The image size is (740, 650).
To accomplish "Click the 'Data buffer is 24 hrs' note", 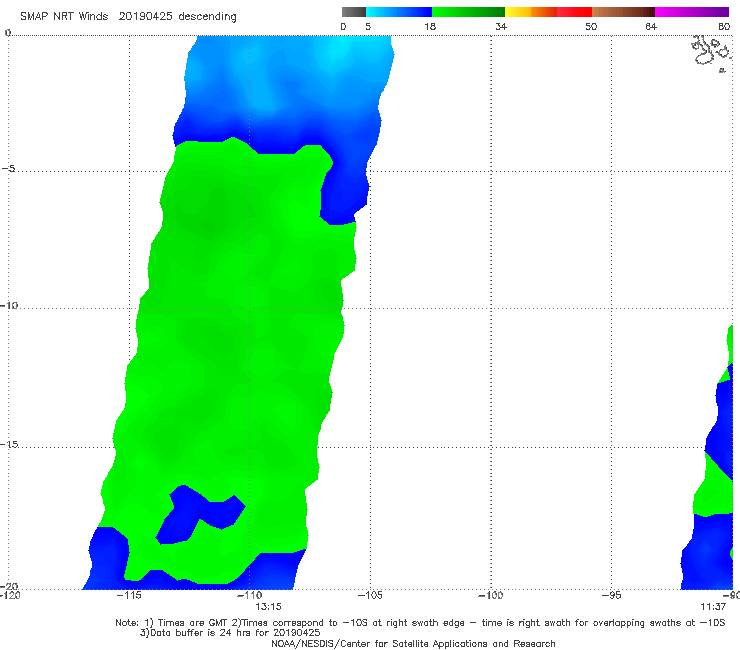I will (x=230, y=633).
